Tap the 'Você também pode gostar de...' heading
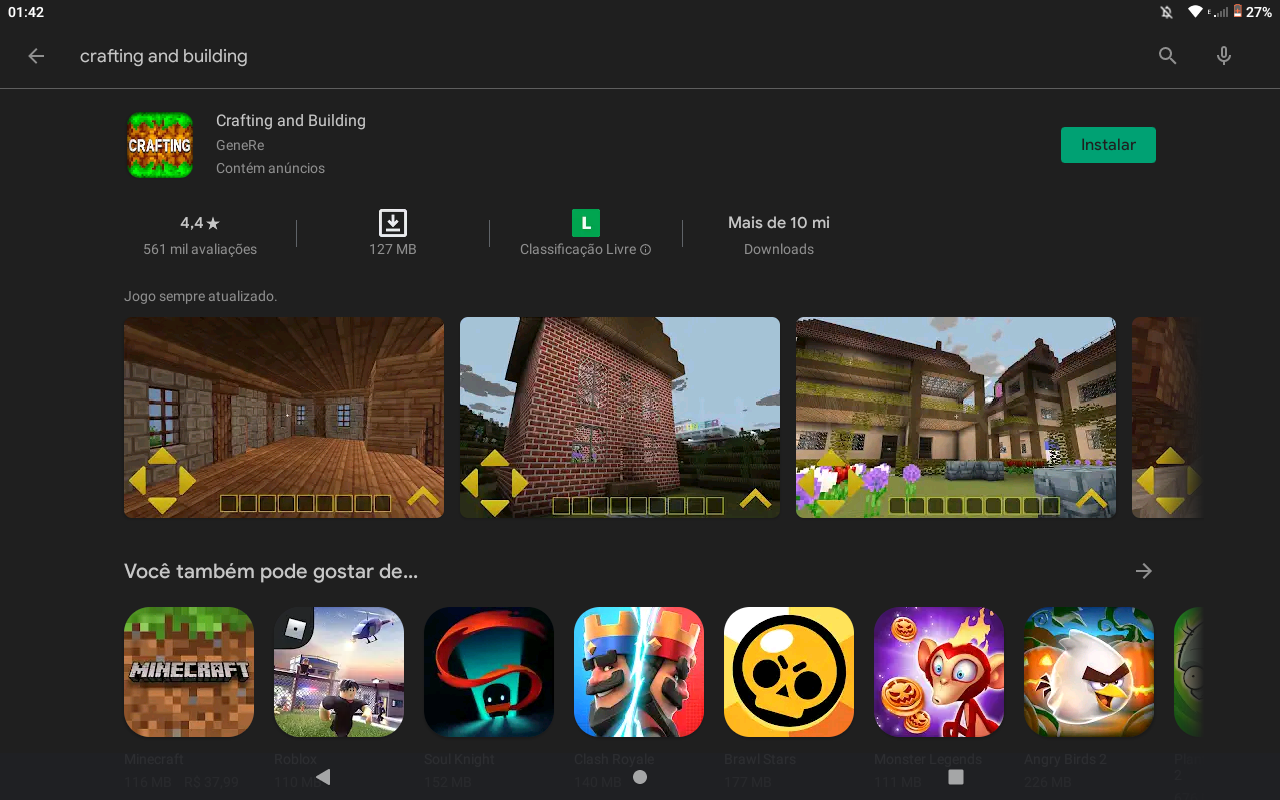 tap(271, 572)
